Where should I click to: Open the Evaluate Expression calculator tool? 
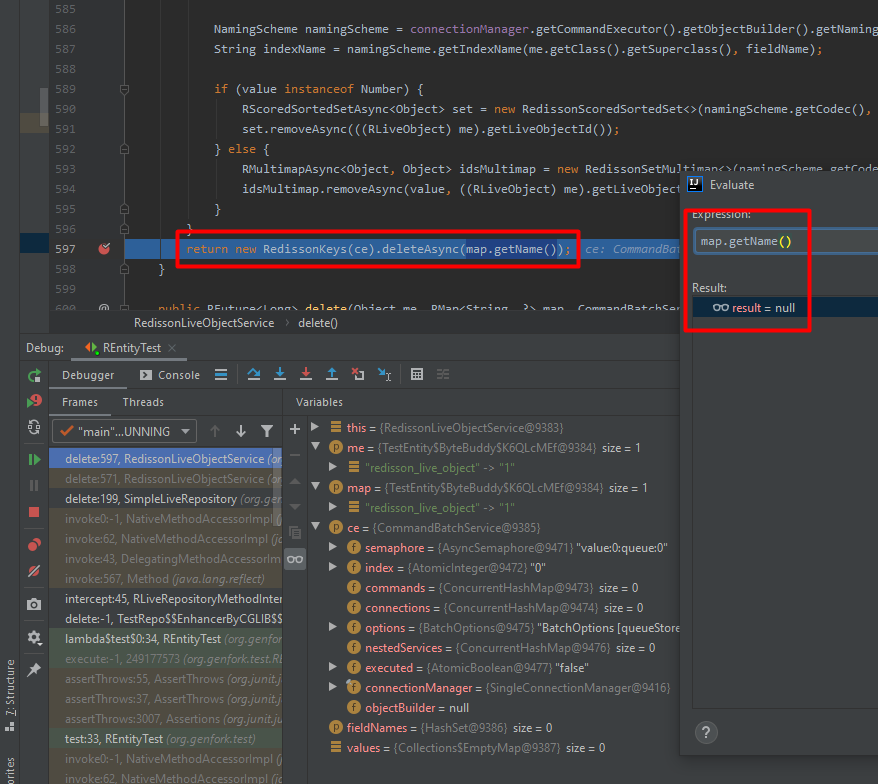point(417,374)
